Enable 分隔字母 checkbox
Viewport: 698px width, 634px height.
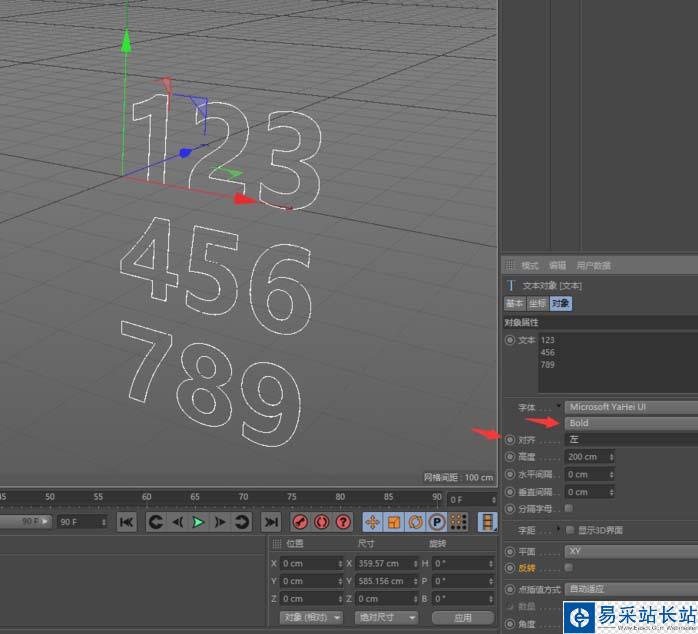(568, 508)
